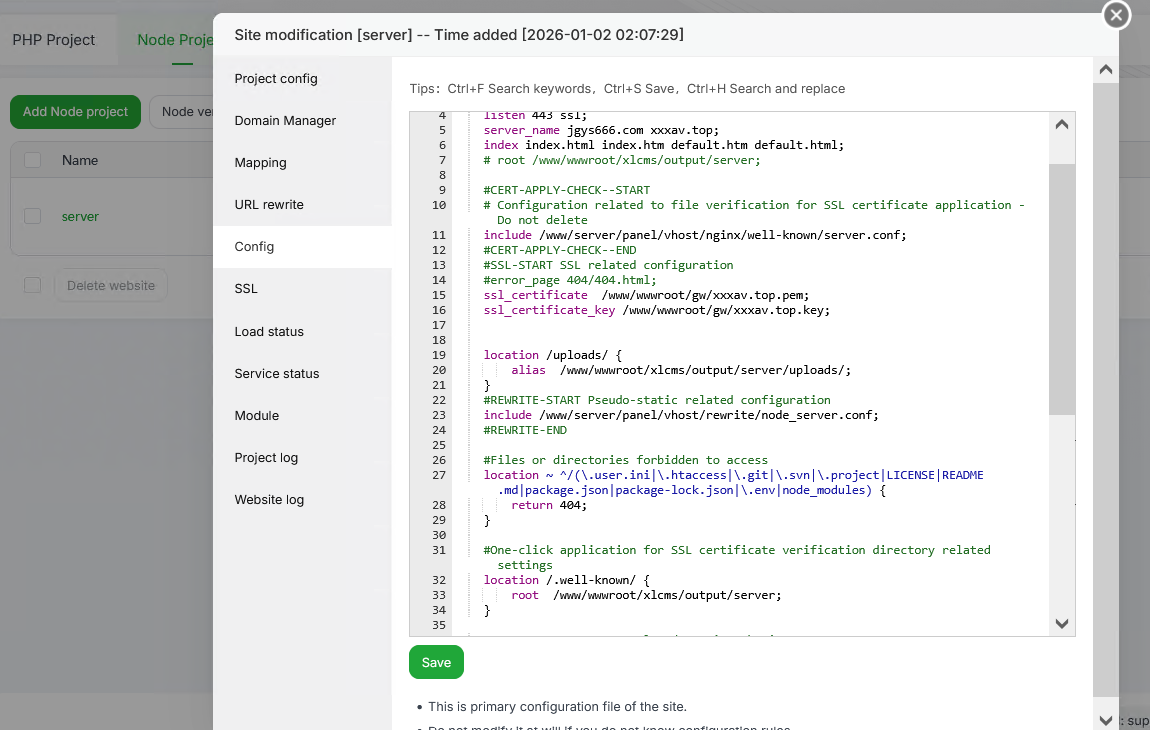Click the dialog's outer scroll-up arrow

pyautogui.click(x=1105, y=70)
